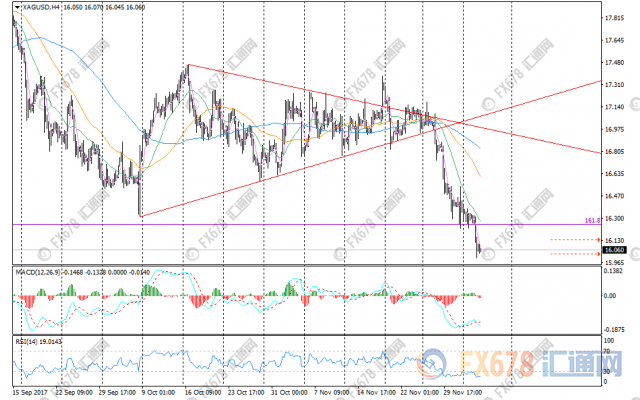The height and width of the screenshot is (400, 640).
Task: Select the descending red trendline from October peak
Action: [400, 109]
